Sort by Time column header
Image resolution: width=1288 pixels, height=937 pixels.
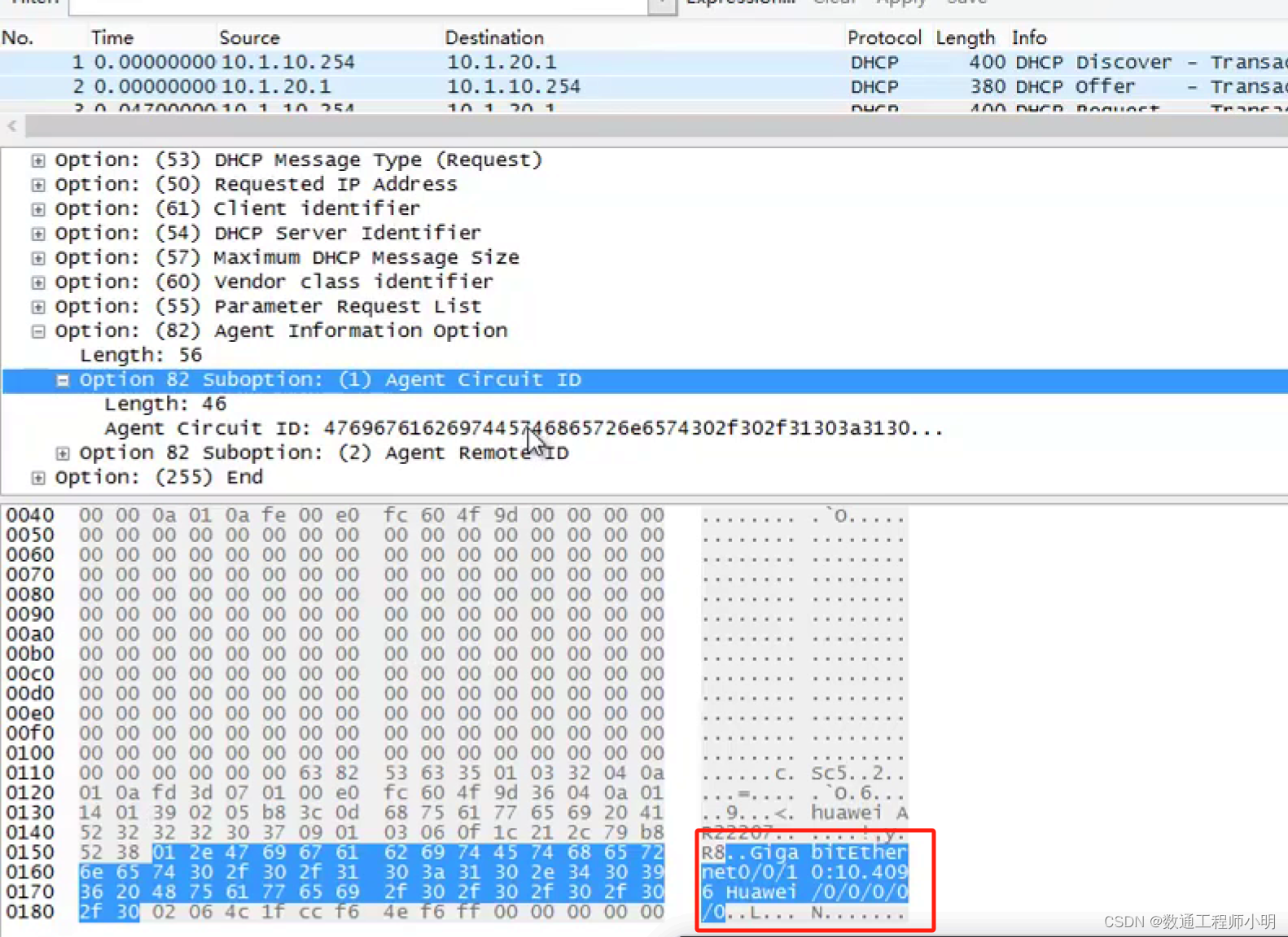point(112,37)
